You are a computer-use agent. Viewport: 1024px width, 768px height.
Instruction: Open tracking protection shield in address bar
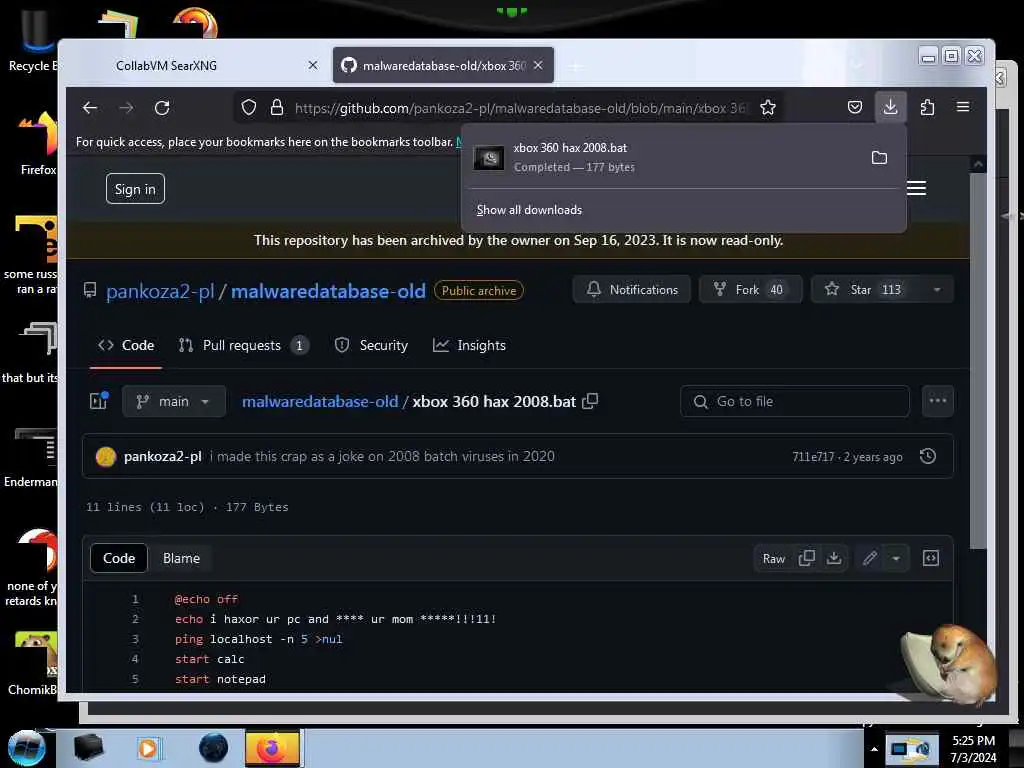pyautogui.click(x=249, y=108)
